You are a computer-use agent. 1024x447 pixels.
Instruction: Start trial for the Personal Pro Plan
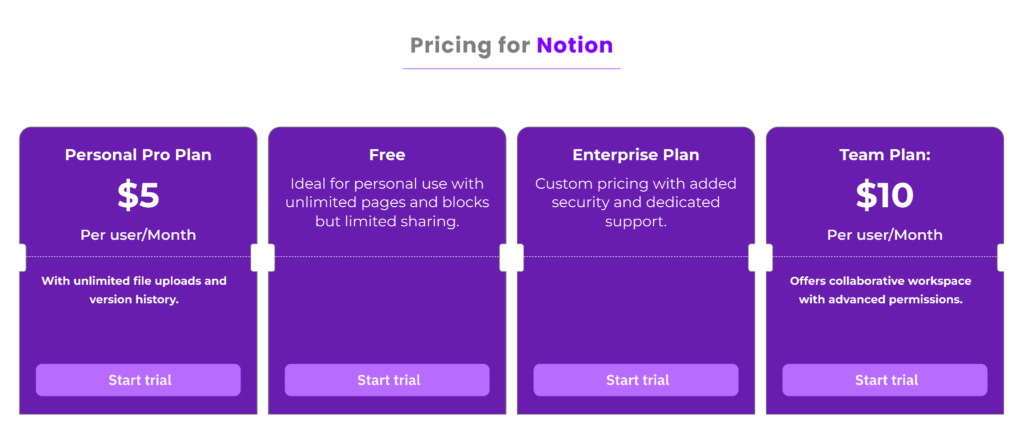click(138, 380)
